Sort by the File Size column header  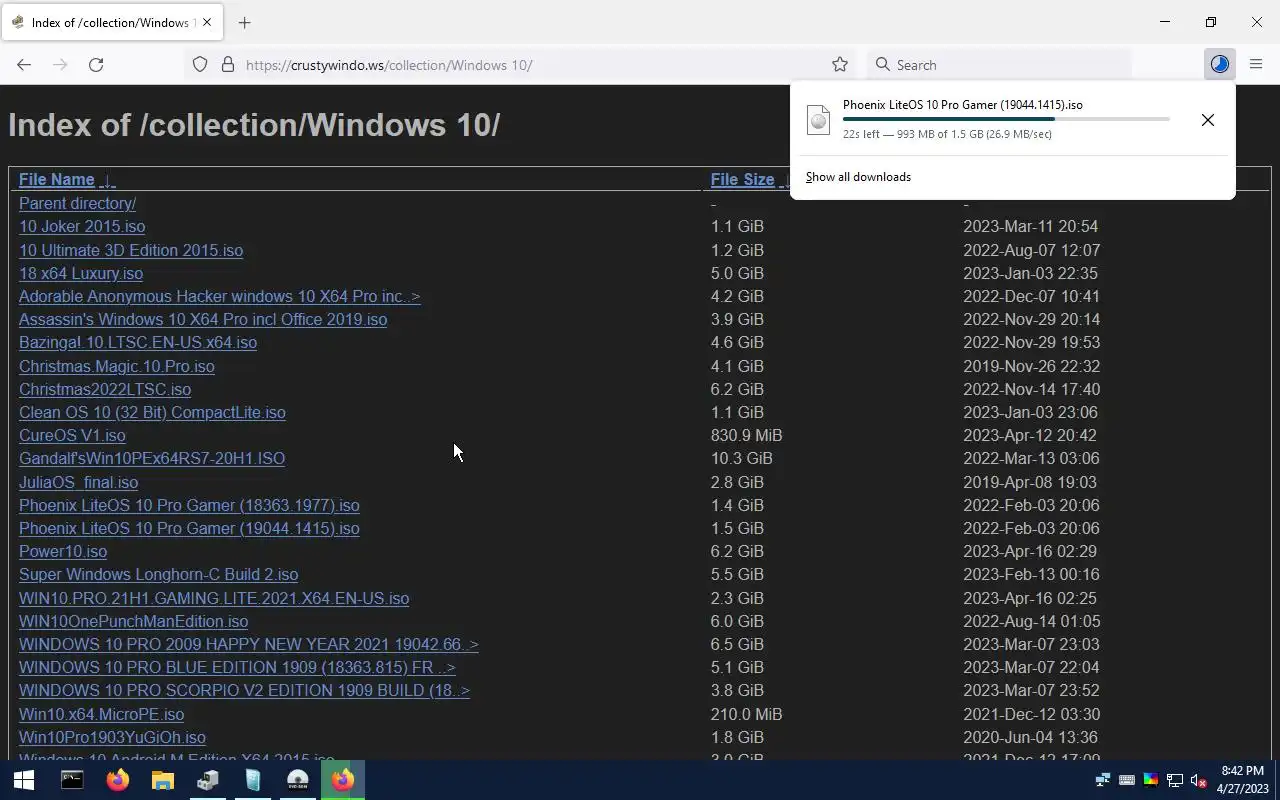(x=742, y=180)
